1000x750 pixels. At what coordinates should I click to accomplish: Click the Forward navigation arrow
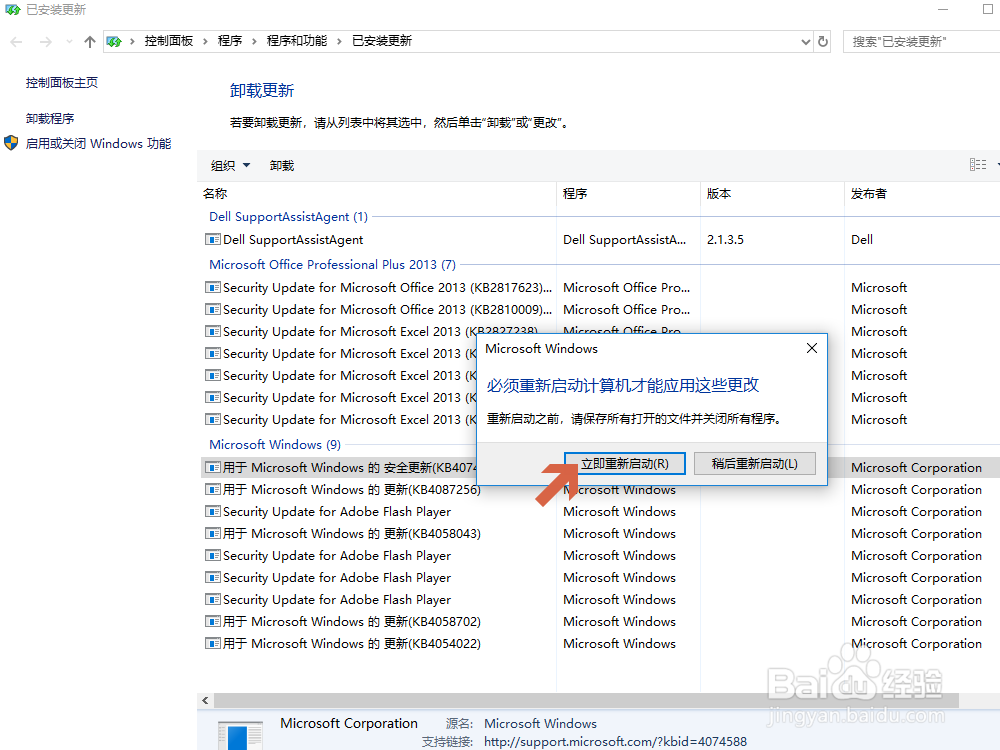46,42
